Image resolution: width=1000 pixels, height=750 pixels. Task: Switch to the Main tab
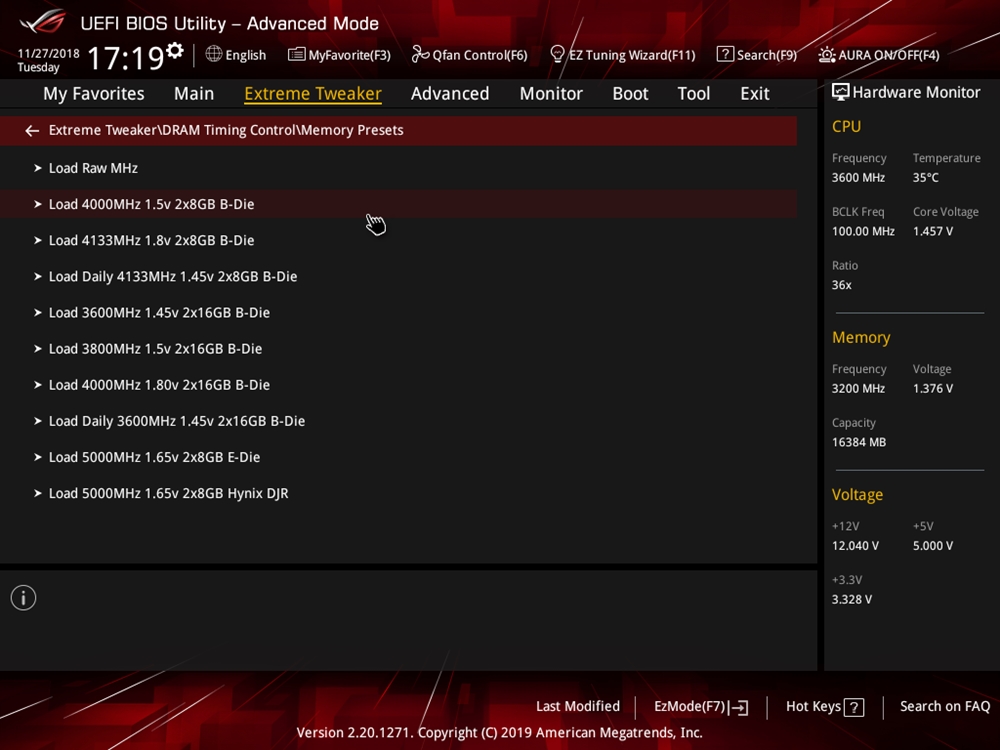pos(194,94)
